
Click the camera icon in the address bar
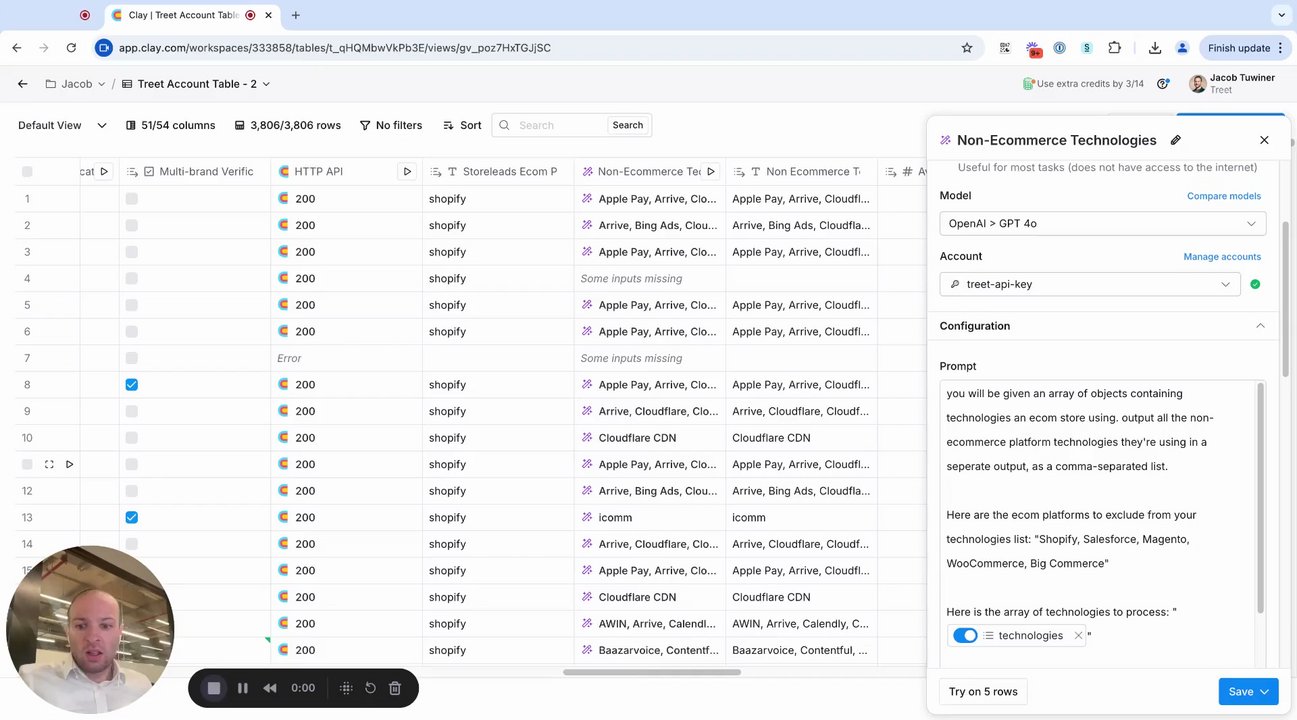103,48
